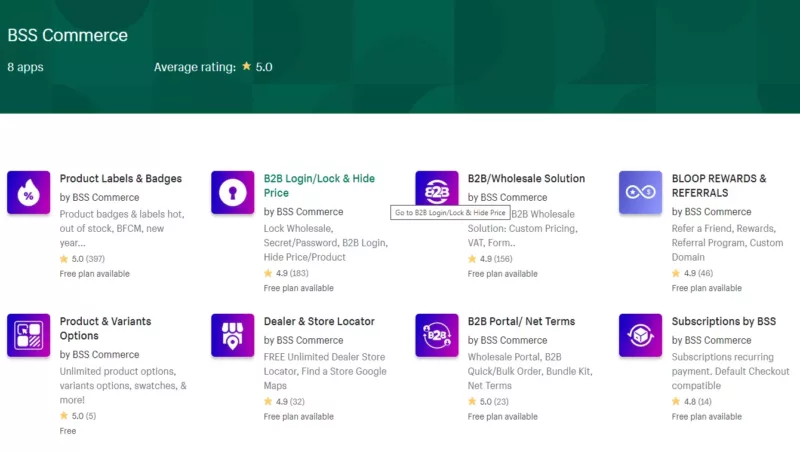Click the Average rating 5.0 text
The height and width of the screenshot is (453, 800).
[x=213, y=67]
